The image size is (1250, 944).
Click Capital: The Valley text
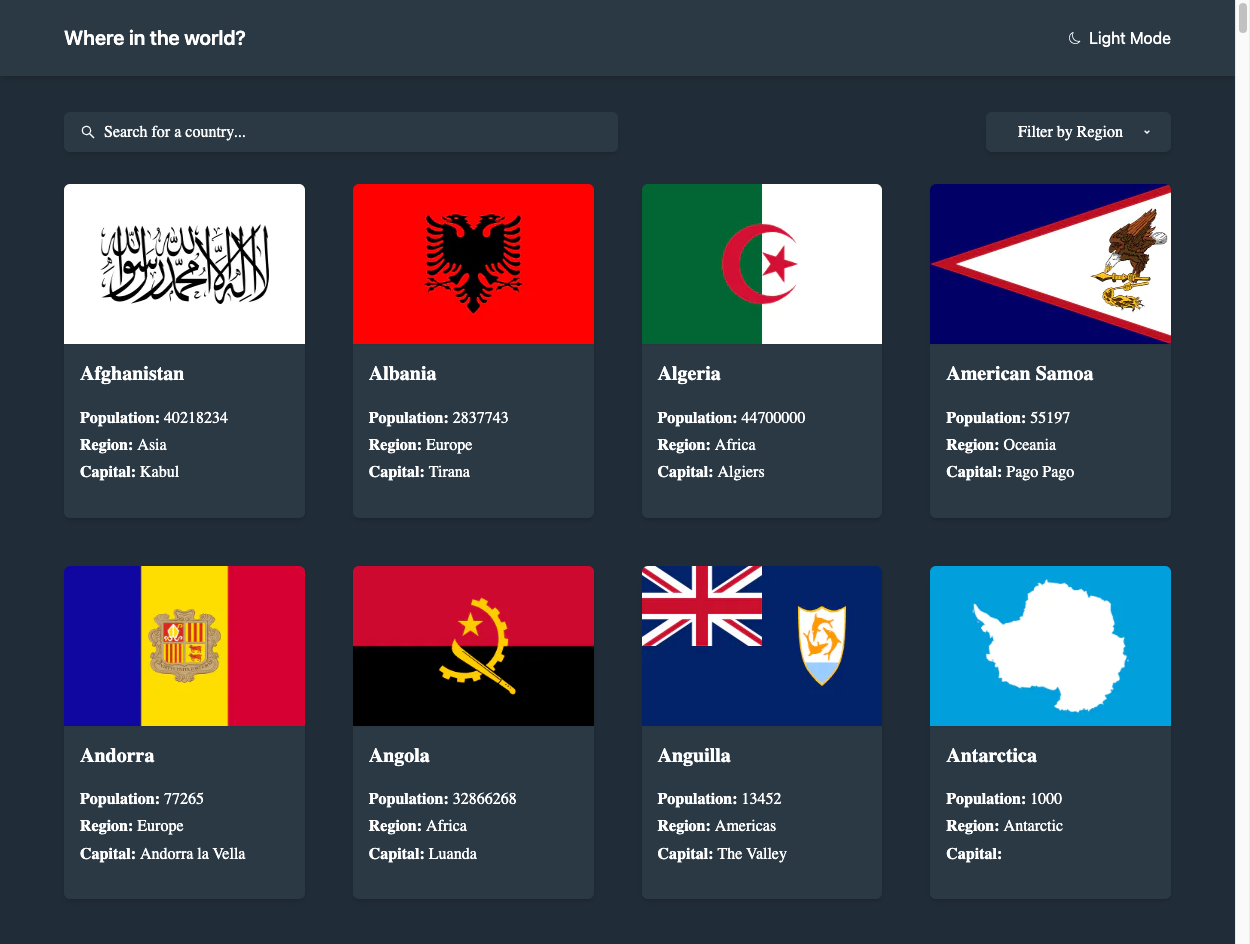coord(722,854)
